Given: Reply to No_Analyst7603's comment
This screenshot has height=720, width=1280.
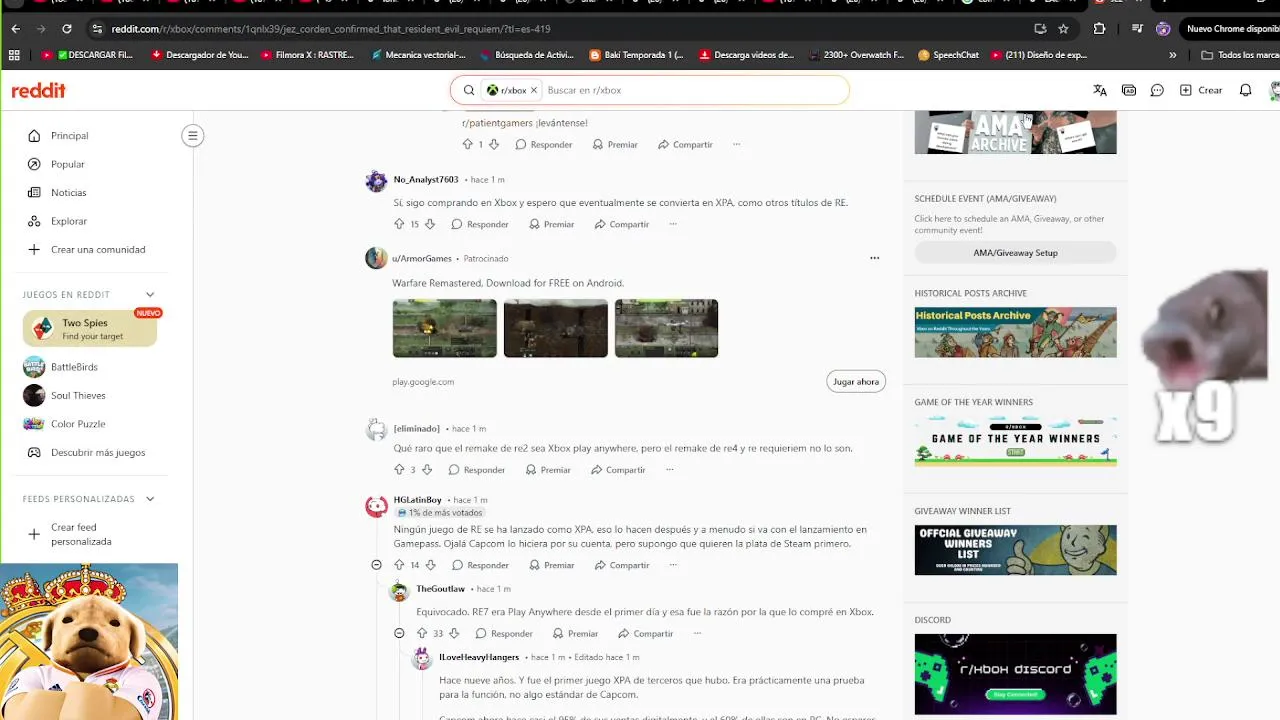Looking at the screenshot, I should point(480,224).
